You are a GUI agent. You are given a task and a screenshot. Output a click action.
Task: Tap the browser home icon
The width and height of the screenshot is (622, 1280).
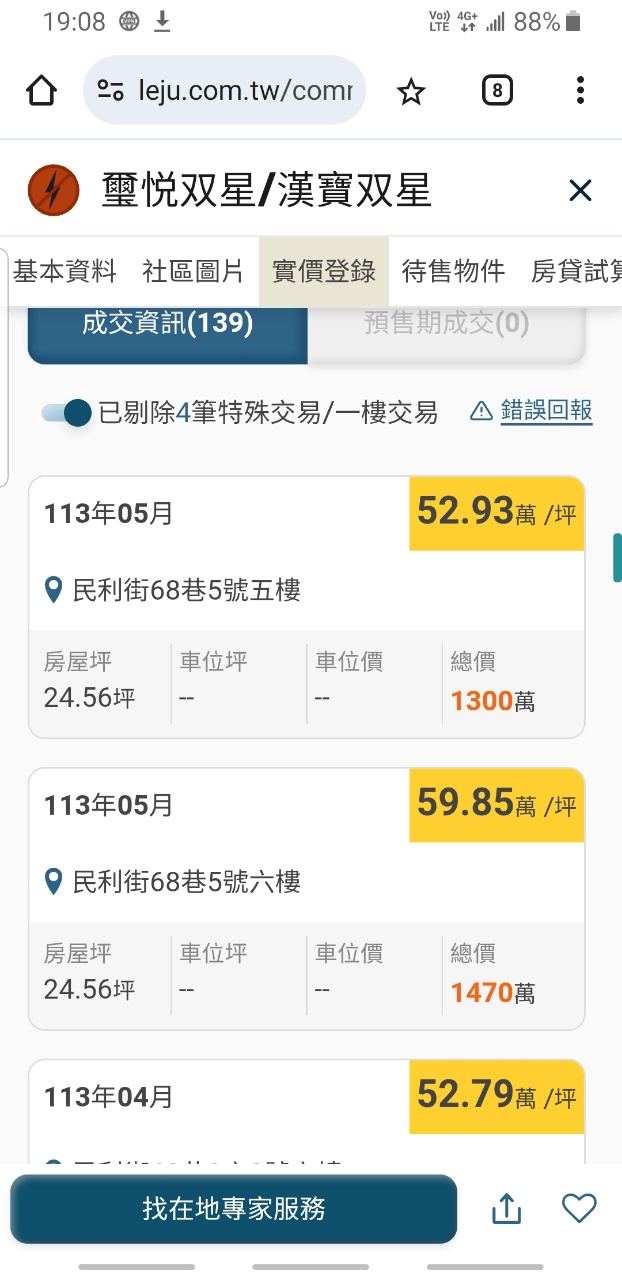click(41, 91)
